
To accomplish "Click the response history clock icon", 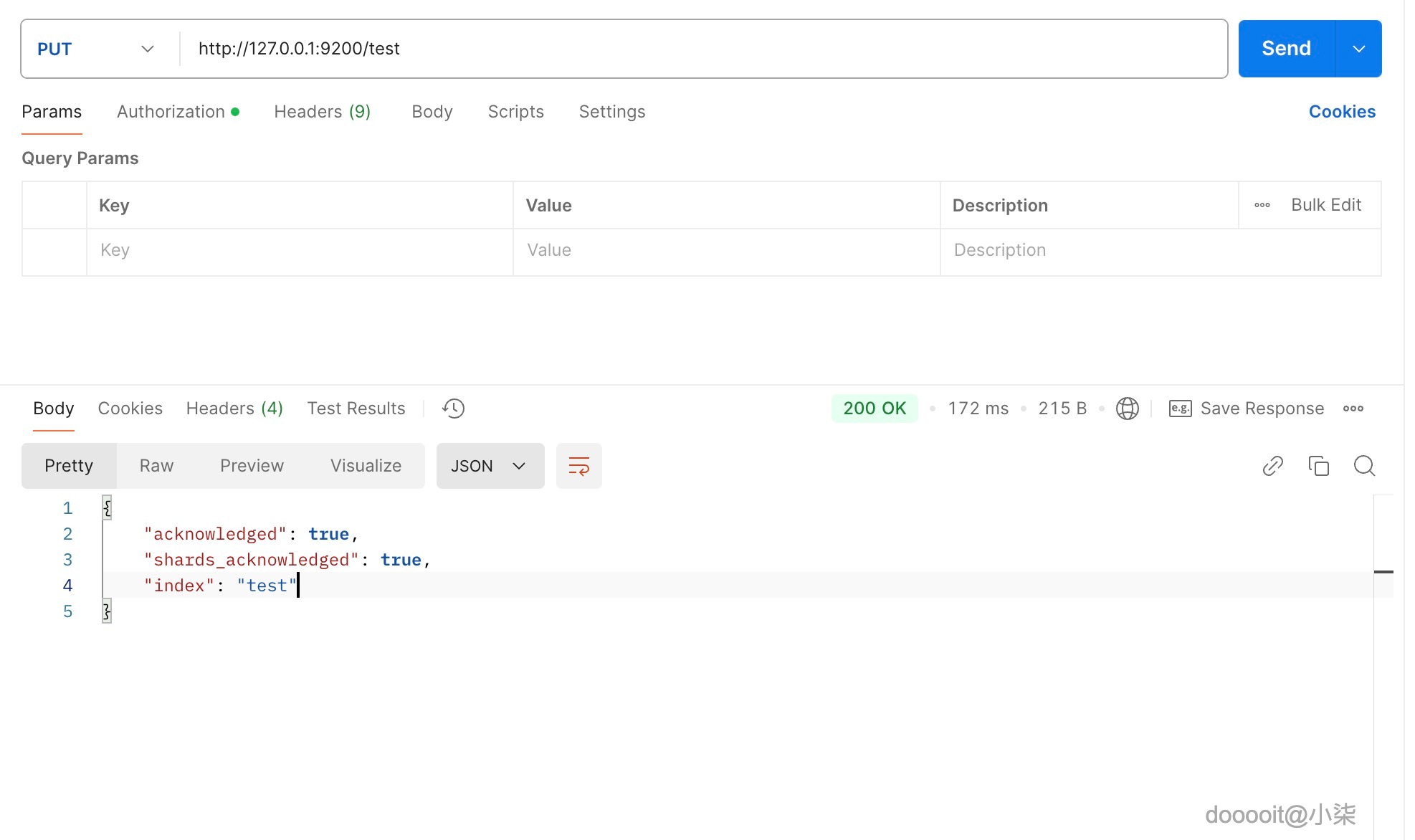I will point(453,409).
